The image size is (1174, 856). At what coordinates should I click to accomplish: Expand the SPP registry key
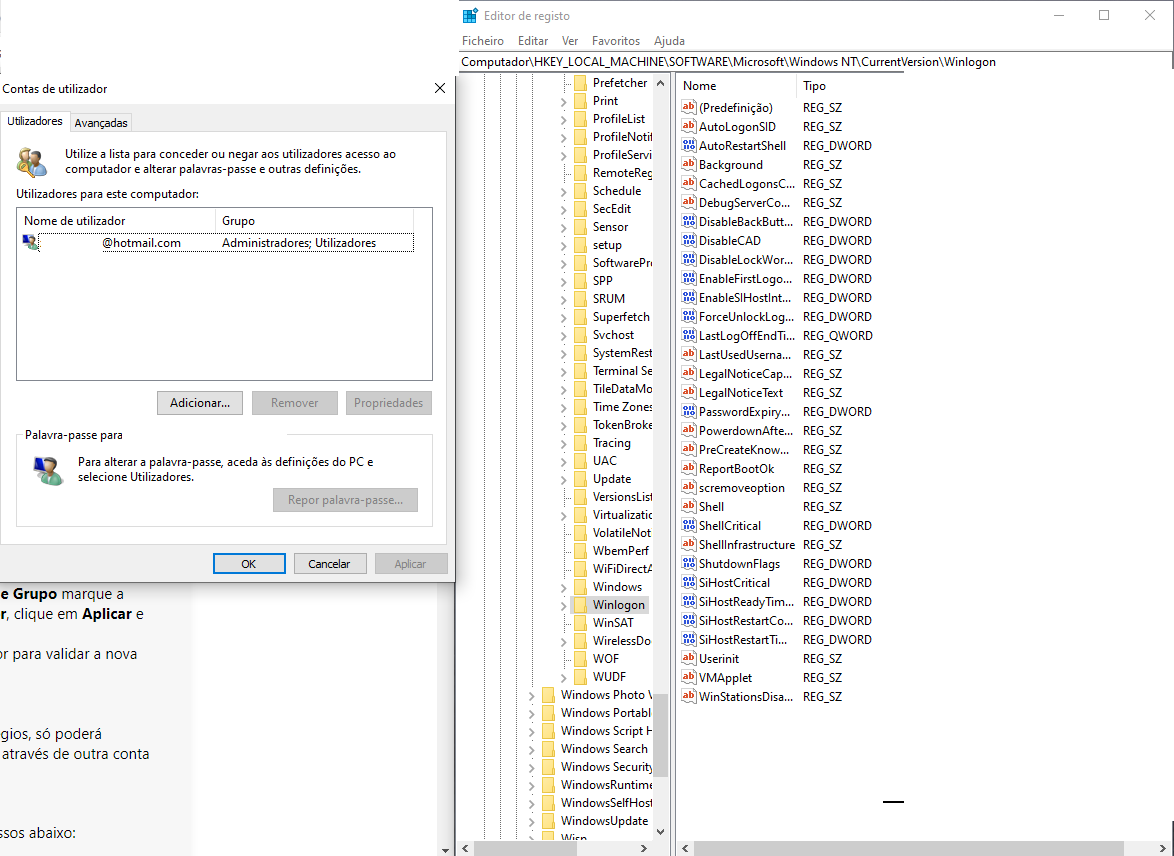(564, 281)
